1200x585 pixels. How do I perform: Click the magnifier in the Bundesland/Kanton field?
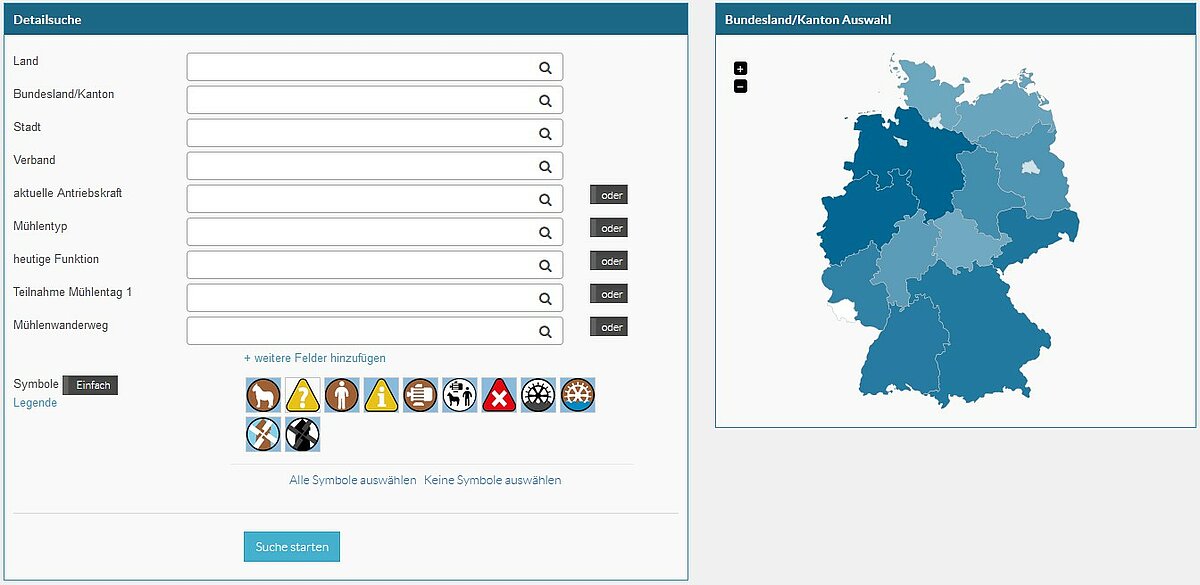546,101
